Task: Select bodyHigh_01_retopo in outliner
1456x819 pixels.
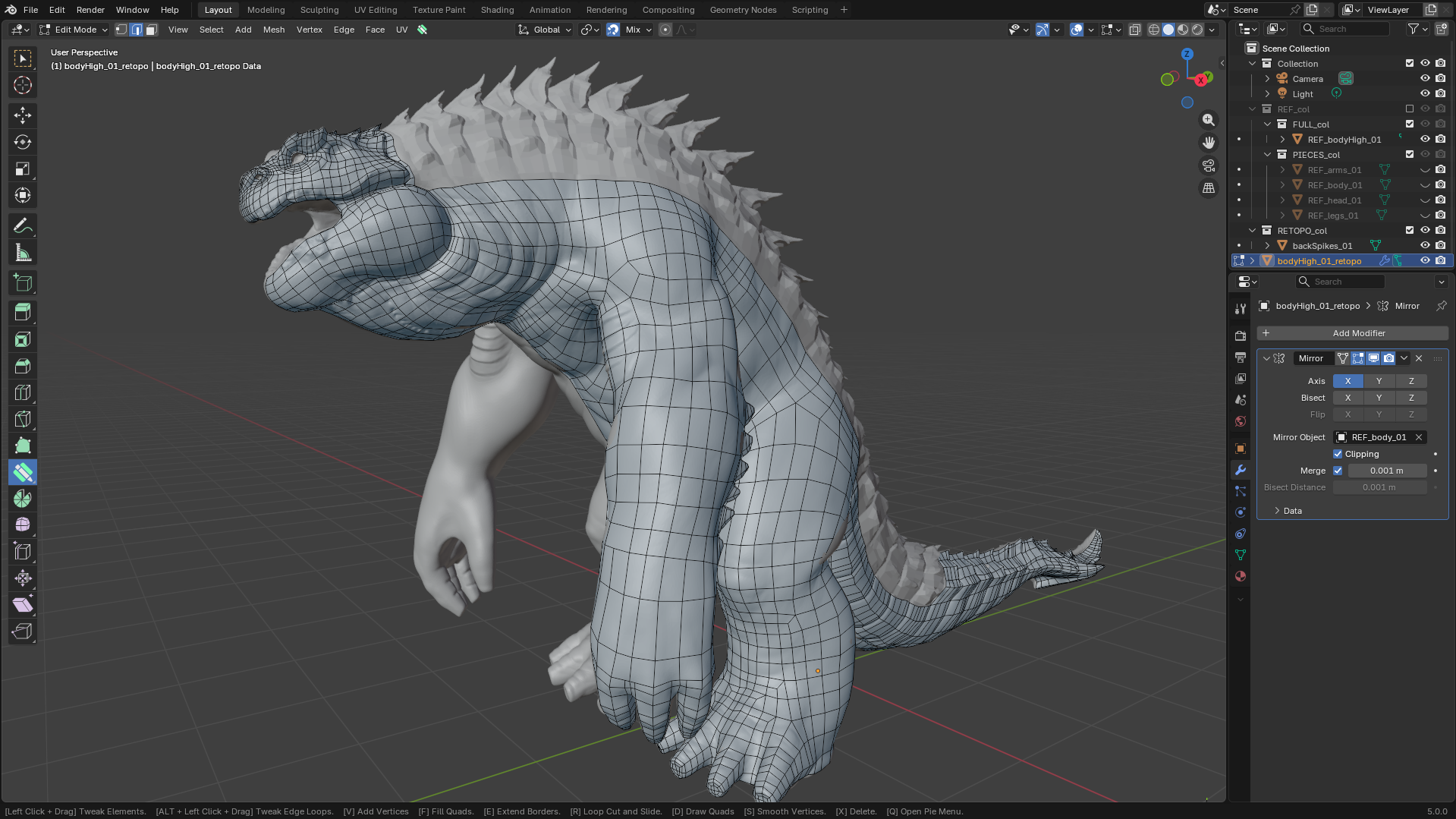Action: click(x=1319, y=260)
